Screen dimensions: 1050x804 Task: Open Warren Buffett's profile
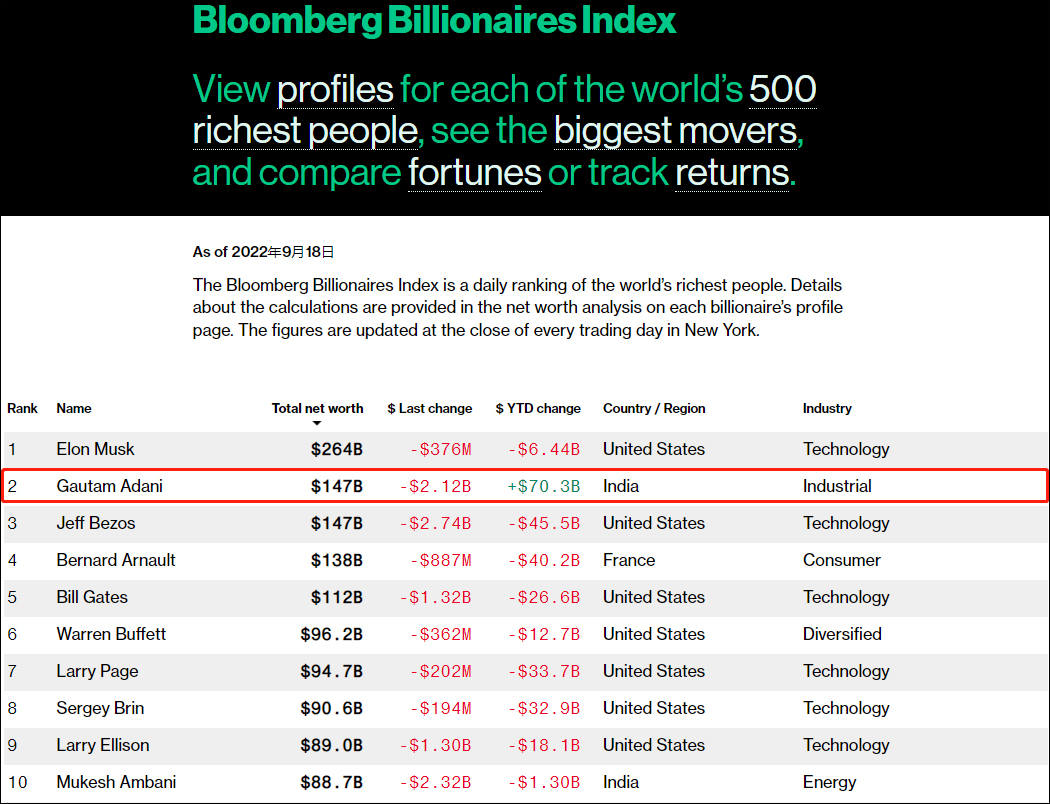pyautogui.click(x=111, y=634)
